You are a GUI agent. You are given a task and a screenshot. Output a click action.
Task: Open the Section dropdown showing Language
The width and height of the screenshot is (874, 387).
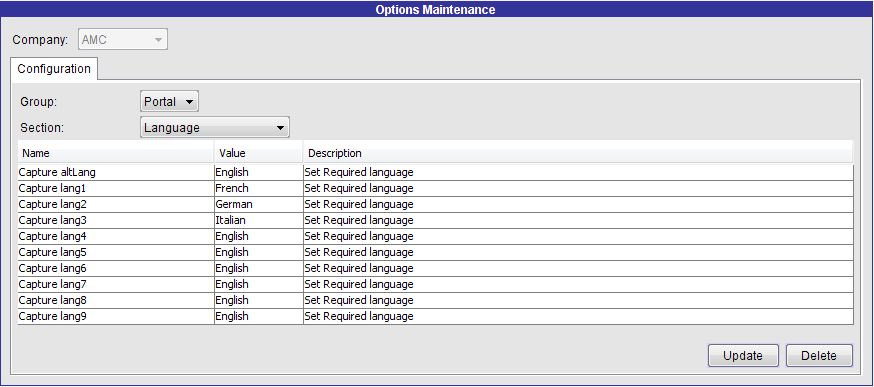(x=215, y=128)
